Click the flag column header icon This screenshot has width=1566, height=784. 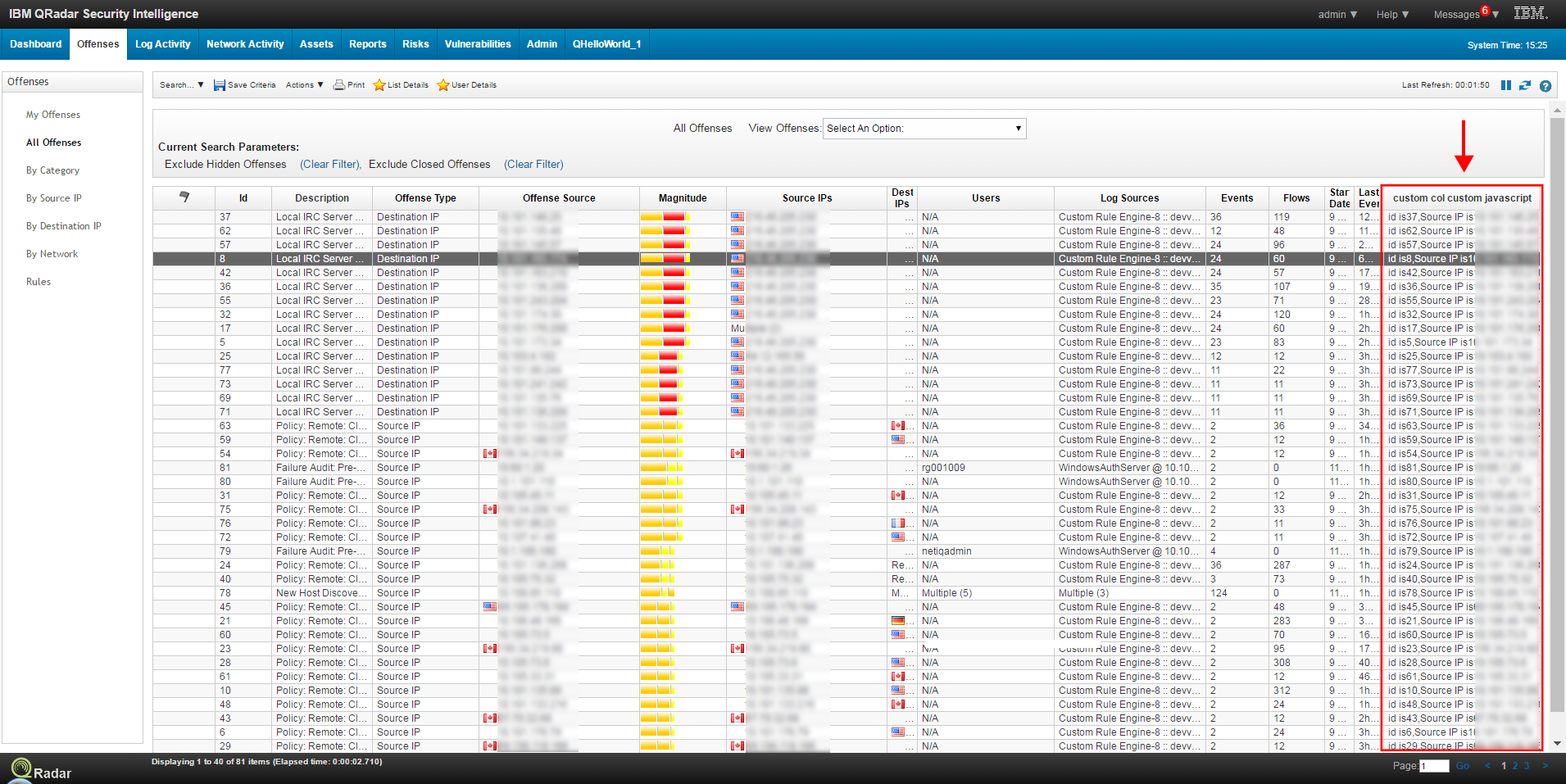point(184,197)
